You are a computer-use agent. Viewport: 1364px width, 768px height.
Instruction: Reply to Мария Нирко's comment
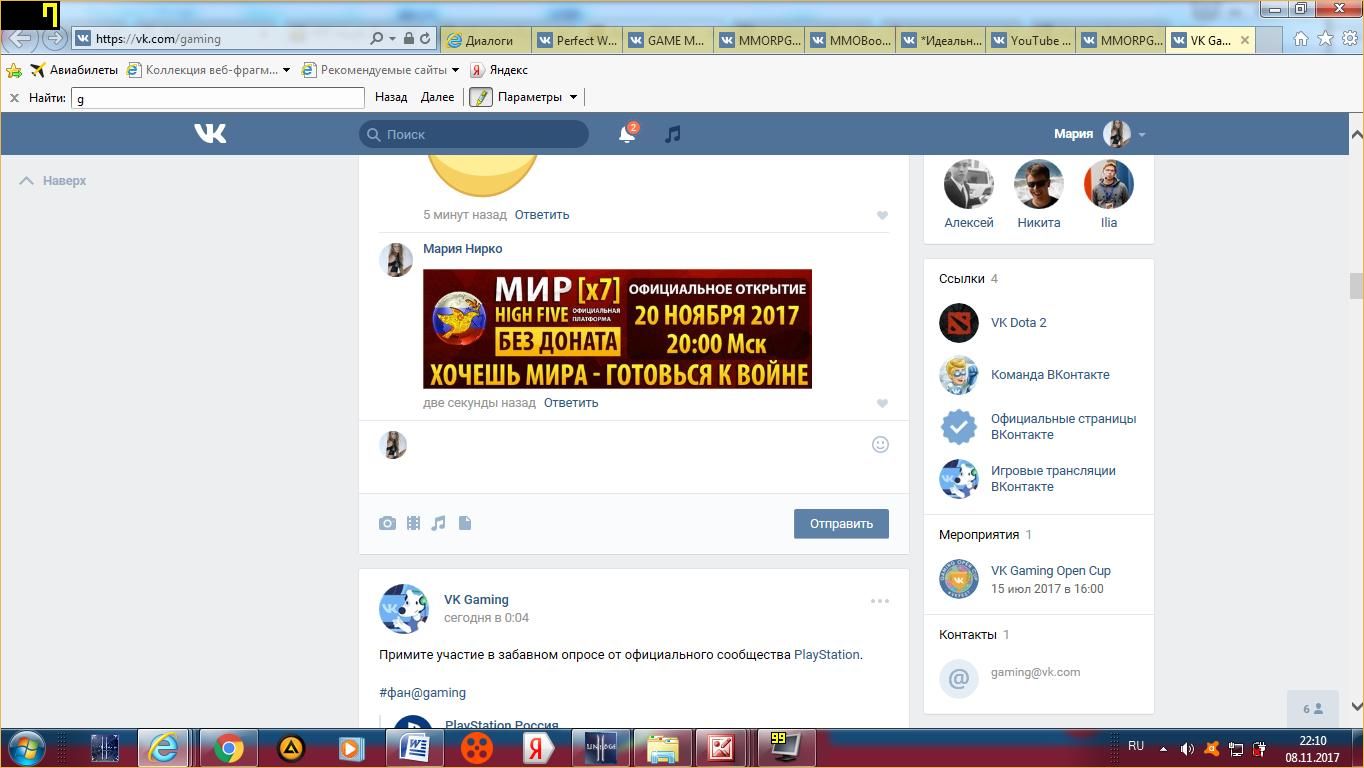571,403
